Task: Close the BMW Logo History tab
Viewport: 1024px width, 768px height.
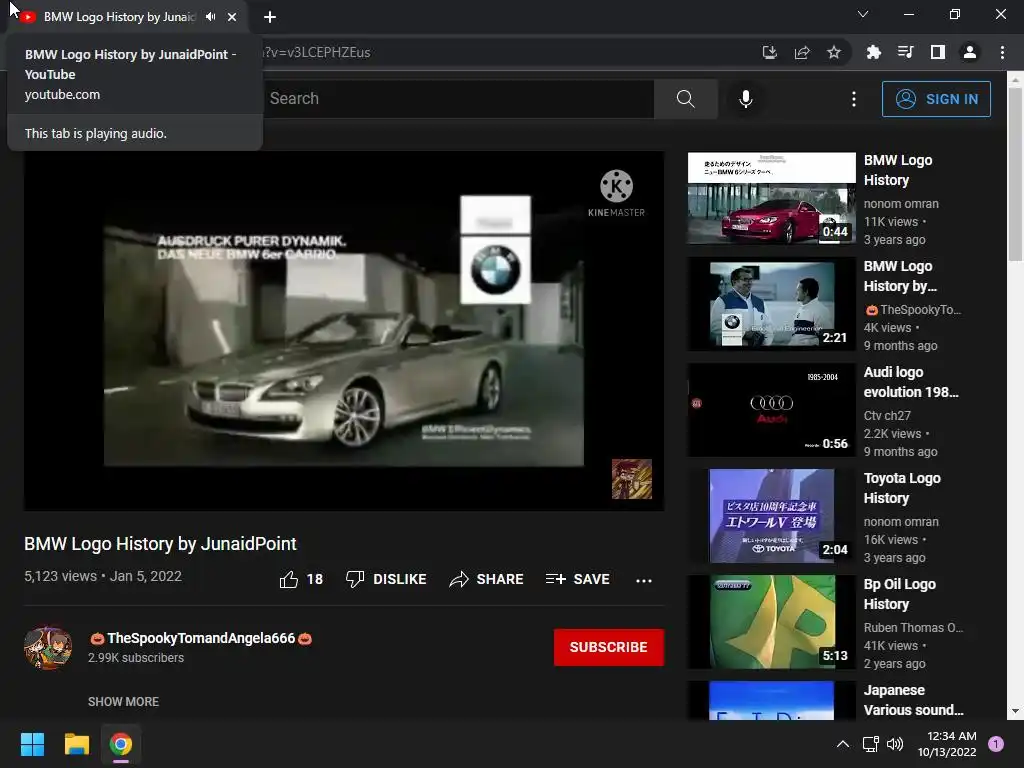Action: tap(232, 17)
